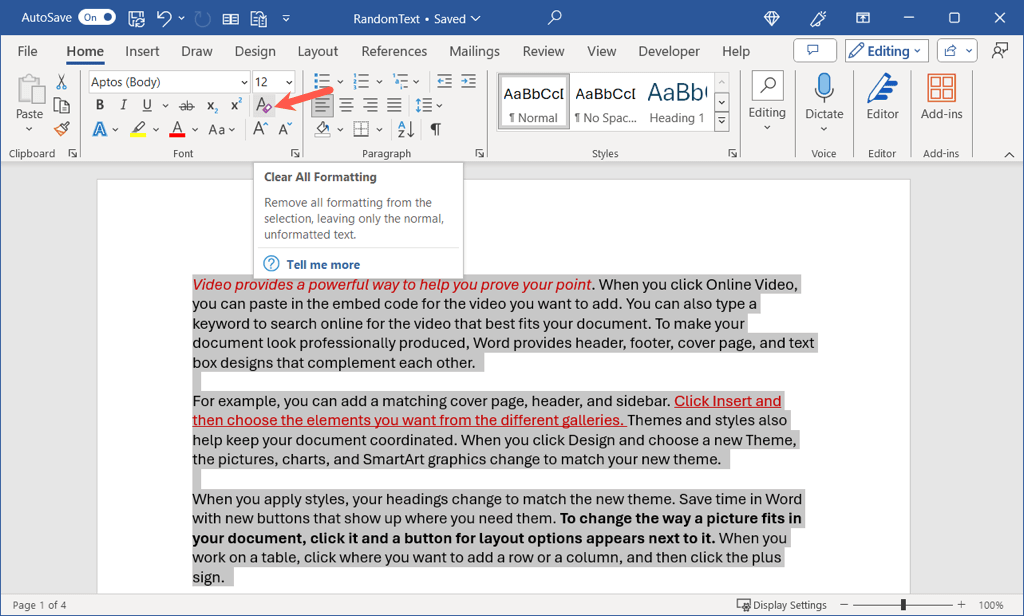Click the Clear All Formatting icon
1024x616 pixels.
pyautogui.click(x=263, y=105)
